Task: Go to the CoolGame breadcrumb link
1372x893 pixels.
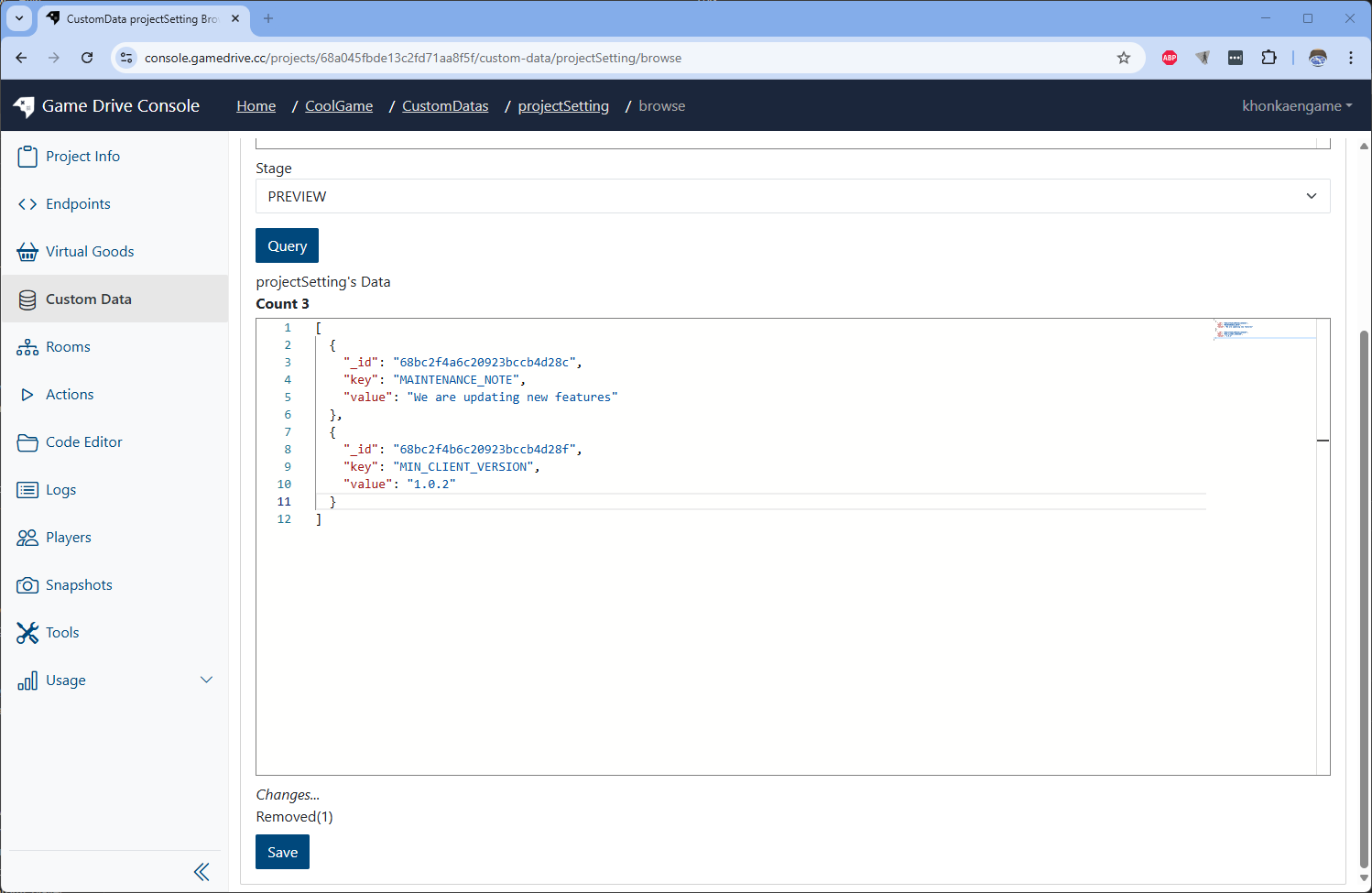Action: click(339, 106)
